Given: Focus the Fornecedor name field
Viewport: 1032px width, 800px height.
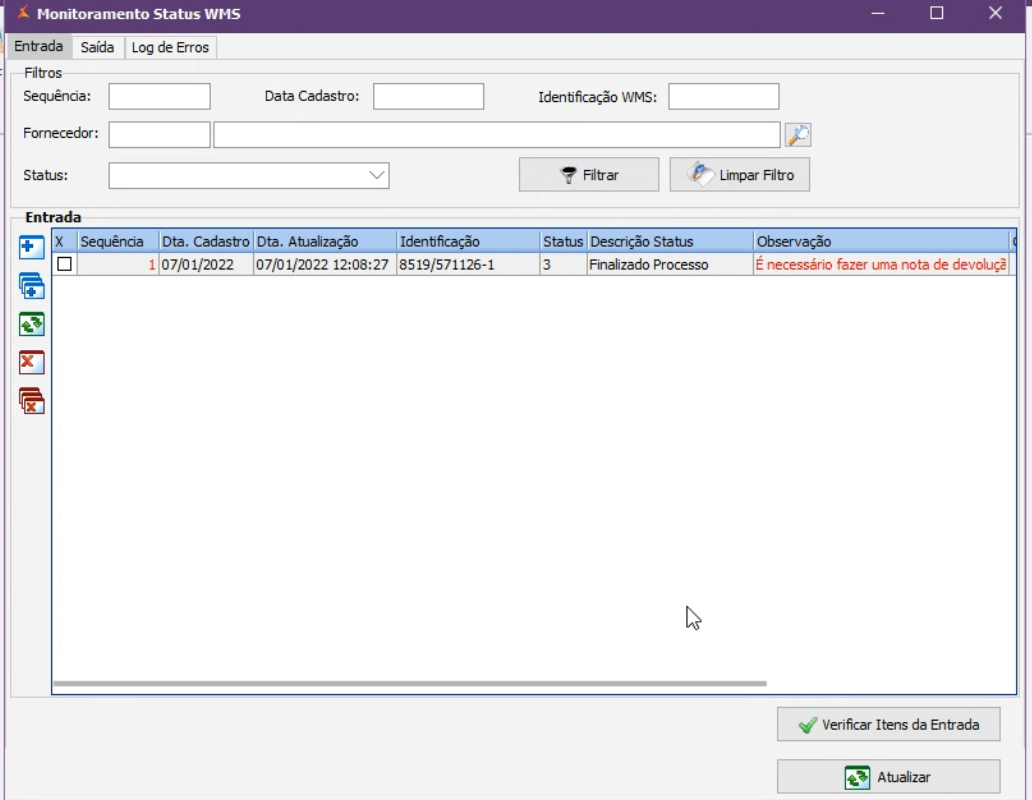Looking at the screenshot, I should tap(497, 135).
